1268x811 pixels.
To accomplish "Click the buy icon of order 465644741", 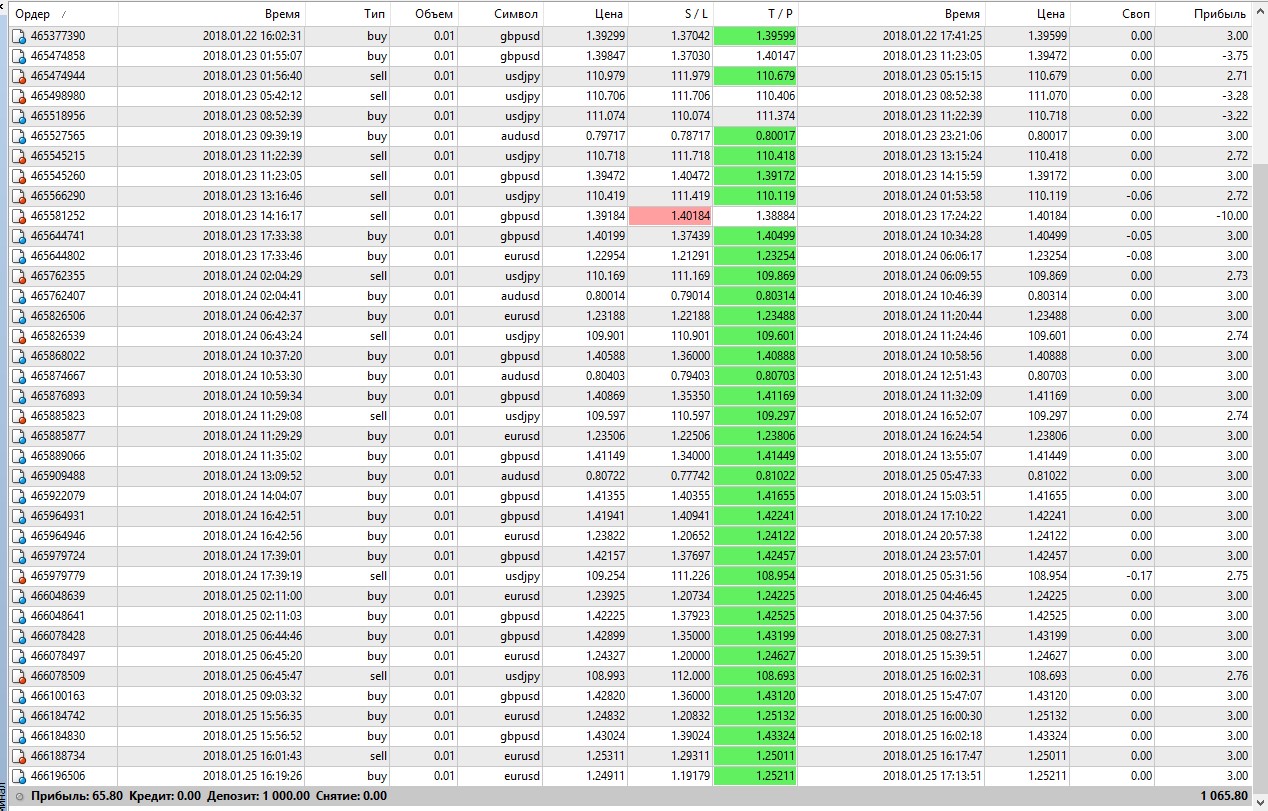I will [x=19, y=236].
